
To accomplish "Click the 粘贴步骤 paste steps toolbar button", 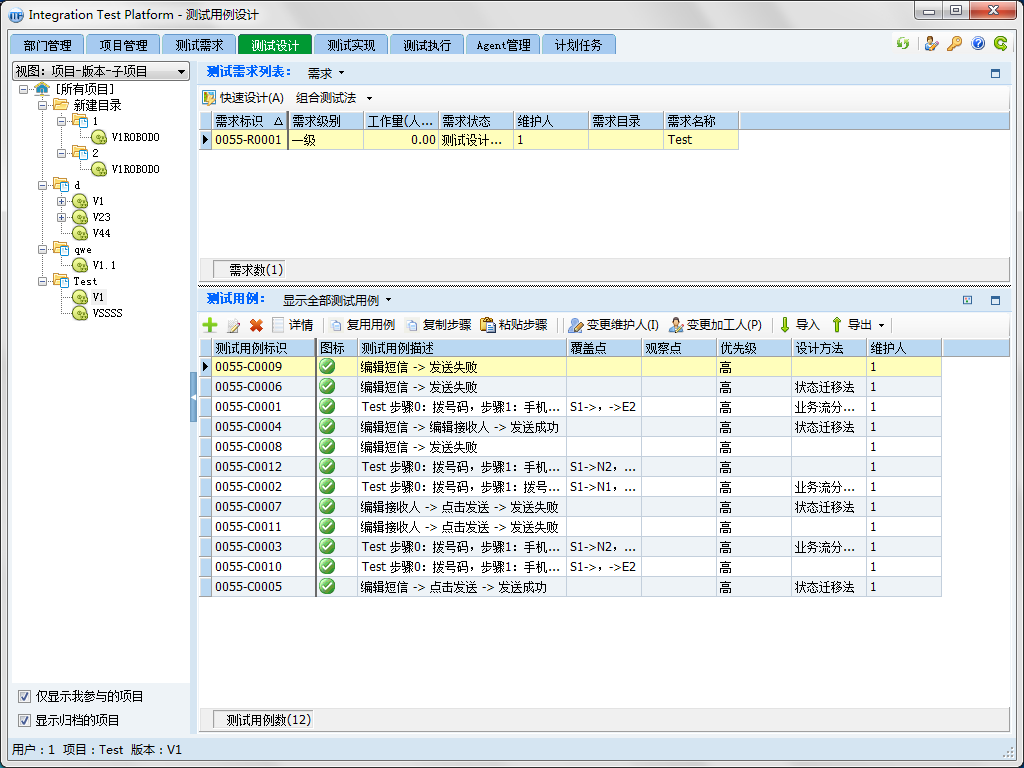I will [x=514, y=325].
